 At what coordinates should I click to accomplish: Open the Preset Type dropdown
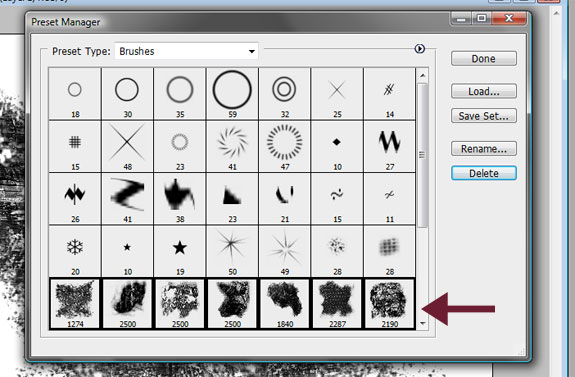click(186, 51)
